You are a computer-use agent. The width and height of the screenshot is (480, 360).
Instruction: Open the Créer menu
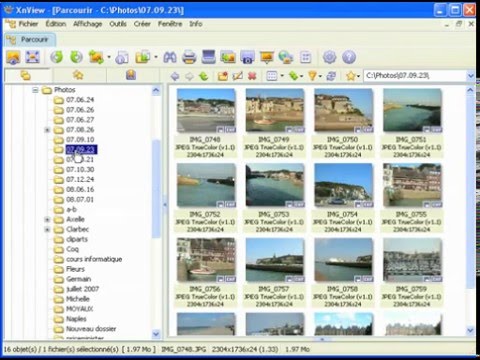coord(142,24)
